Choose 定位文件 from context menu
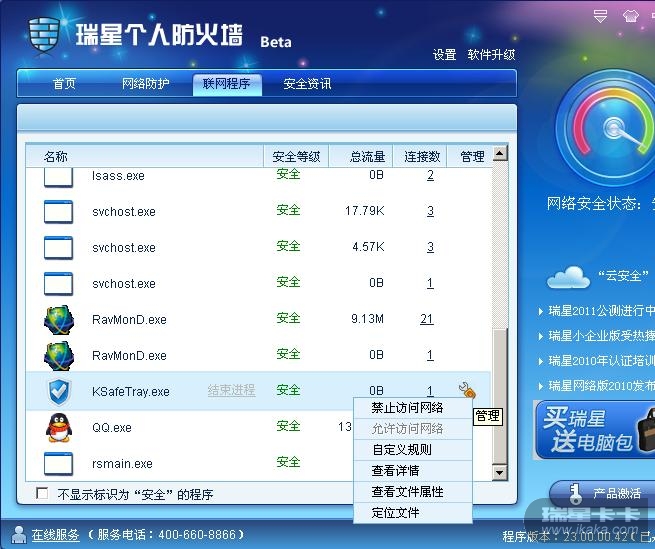The width and height of the screenshot is (655, 549). tap(413, 513)
